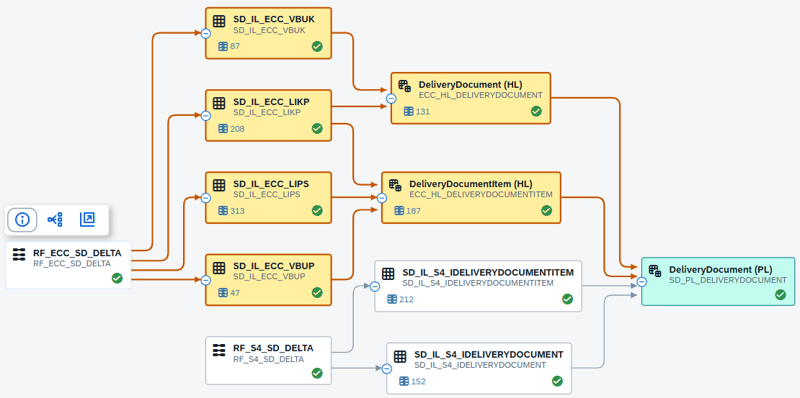The height and width of the screenshot is (398, 800).
Task: Click column count 187 on DeliveryDocumentItem (HL)
Action: click(413, 211)
